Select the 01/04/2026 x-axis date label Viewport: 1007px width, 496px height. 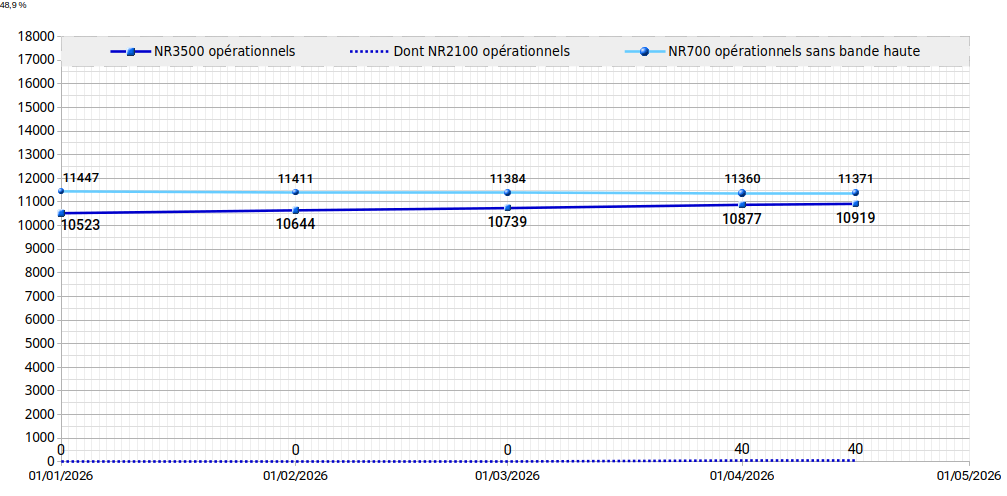tap(742, 477)
